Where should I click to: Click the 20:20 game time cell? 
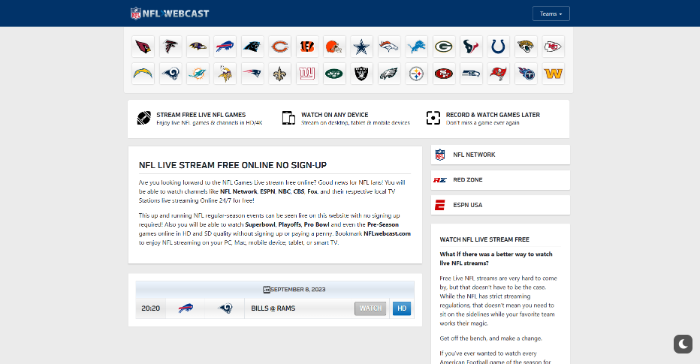tap(150, 309)
